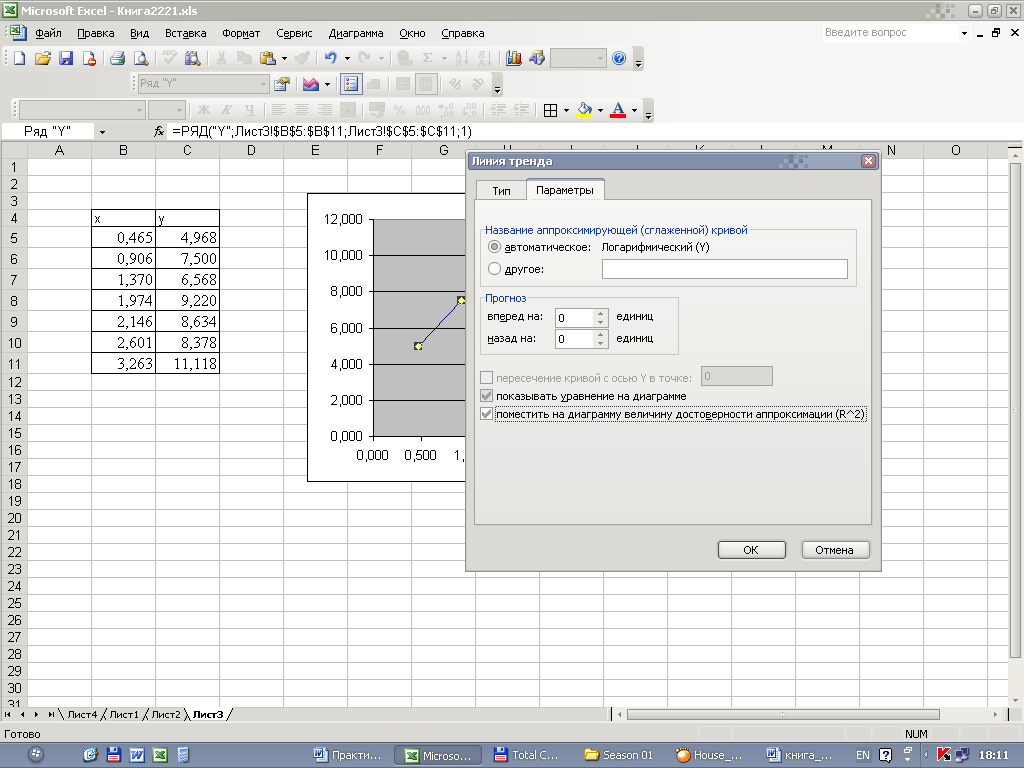Save the workbook using the floppy disk icon
Image resolution: width=1024 pixels, height=768 pixels.
click(x=66, y=58)
